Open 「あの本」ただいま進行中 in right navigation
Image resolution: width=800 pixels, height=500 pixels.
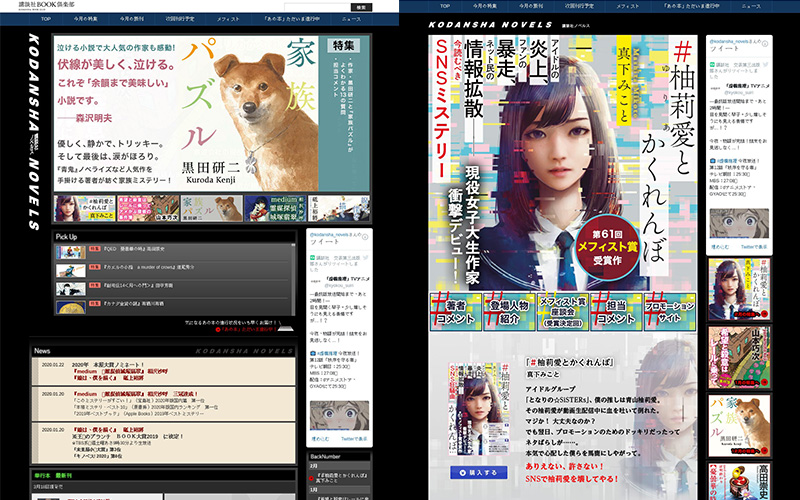coord(692,6)
